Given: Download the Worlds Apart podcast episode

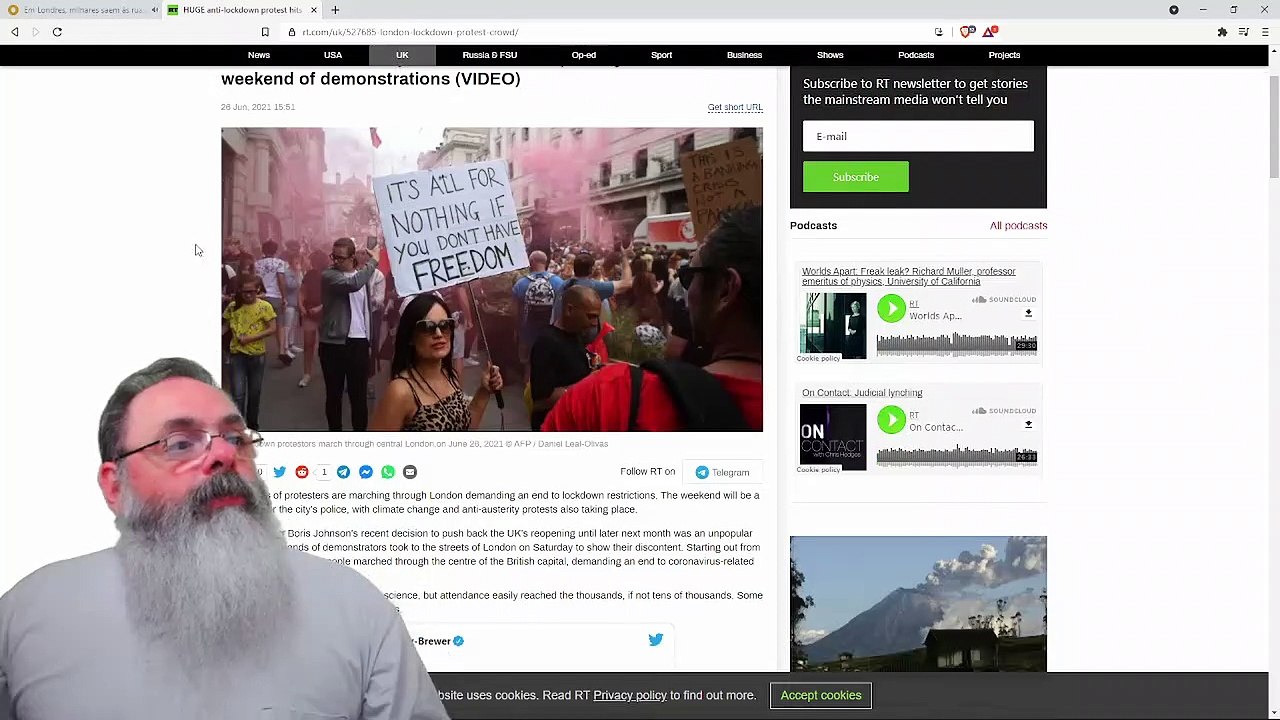Looking at the screenshot, I should tap(1028, 313).
